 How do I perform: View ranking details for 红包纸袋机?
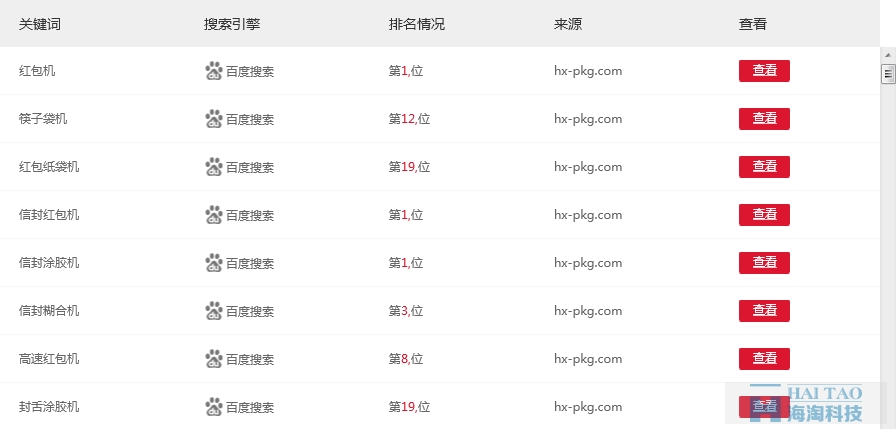click(764, 167)
